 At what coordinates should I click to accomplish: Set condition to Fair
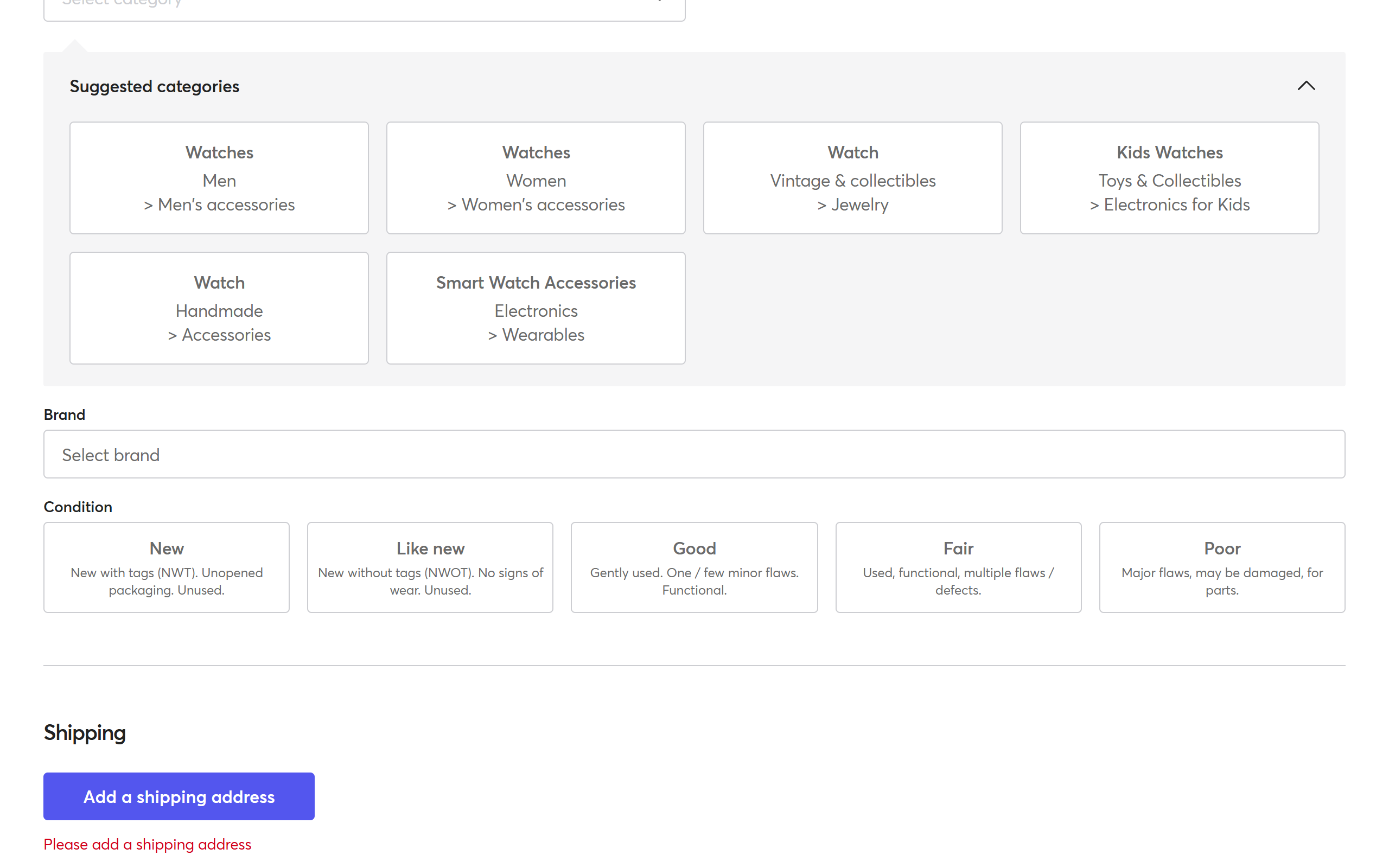959,567
